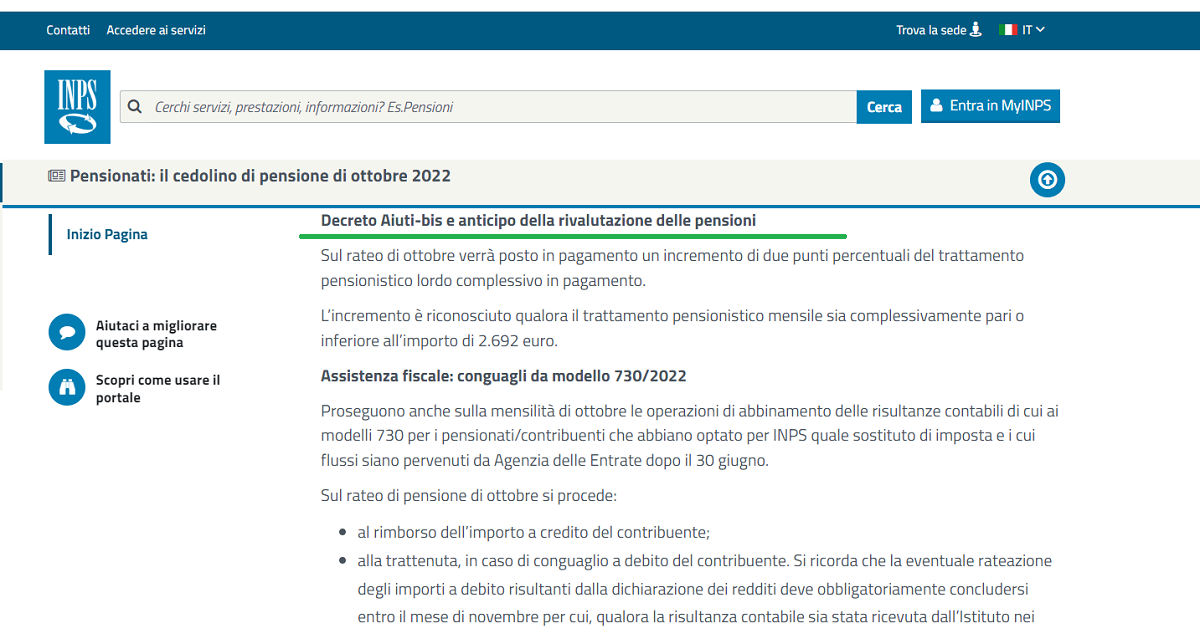Click the Cerca search button
The width and height of the screenshot is (1200, 634).
click(884, 107)
